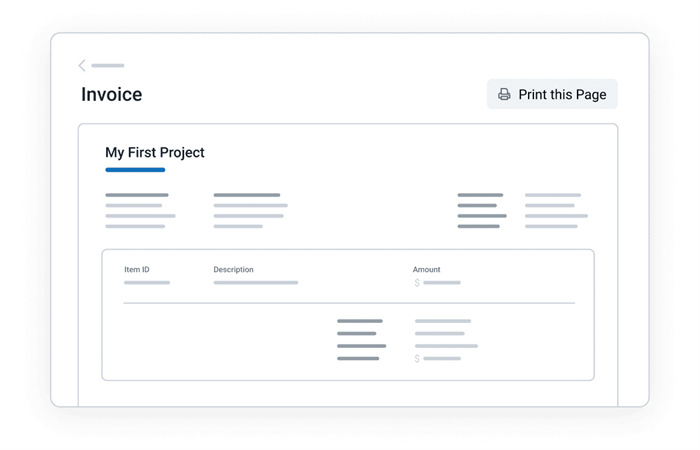700x450 pixels.
Task: Click the amount value placeholder beside dollar sign
Action: (x=441, y=283)
